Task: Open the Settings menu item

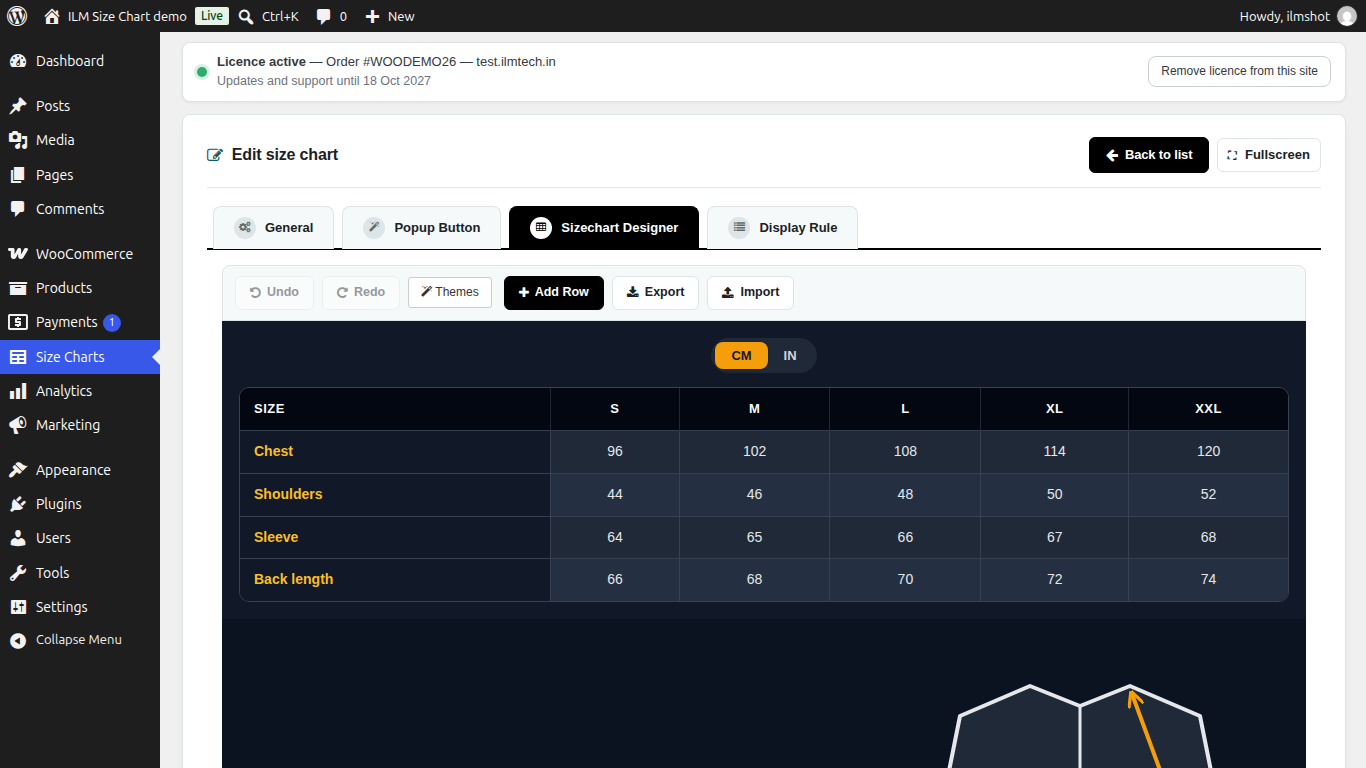Action: (80, 607)
